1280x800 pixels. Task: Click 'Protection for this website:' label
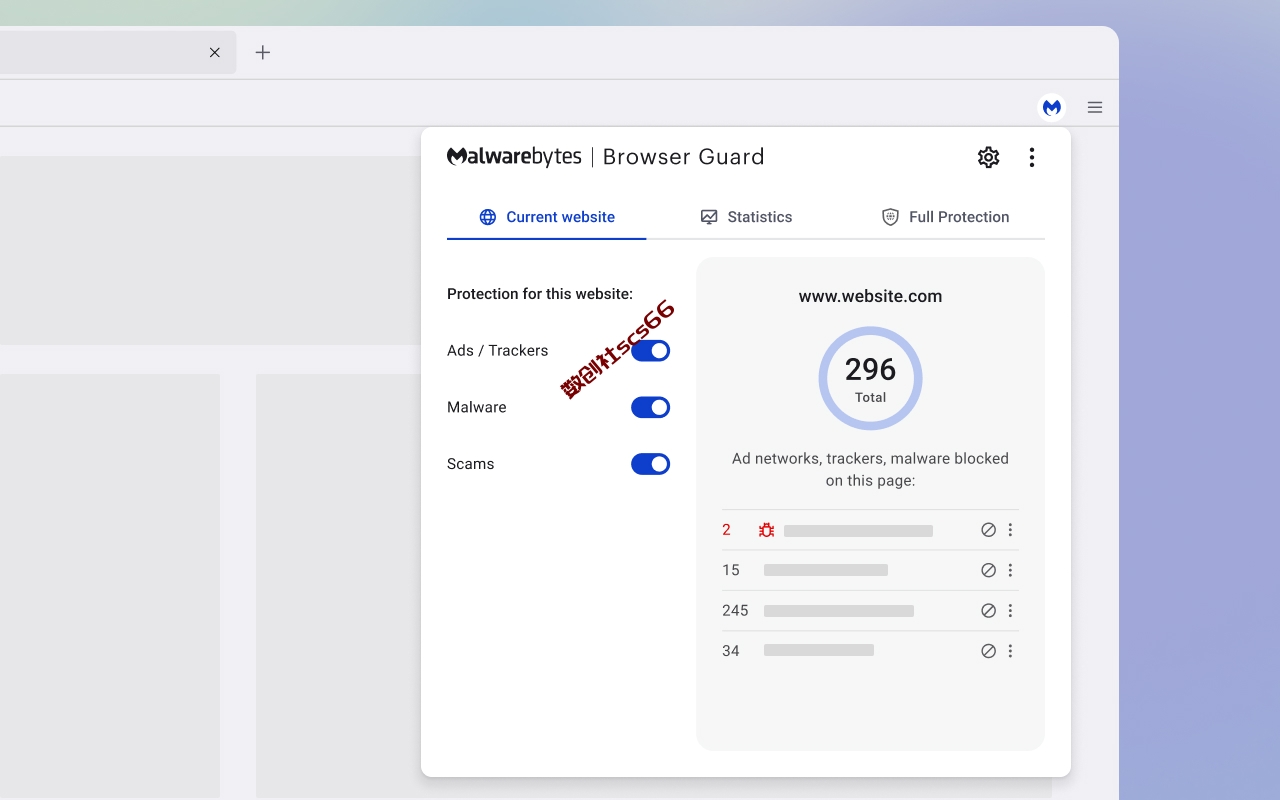540,294
